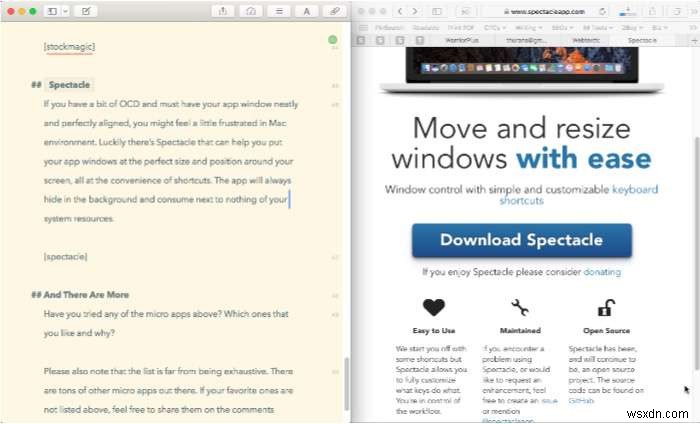Click the 'Easy to Use' label

point(433,331)
